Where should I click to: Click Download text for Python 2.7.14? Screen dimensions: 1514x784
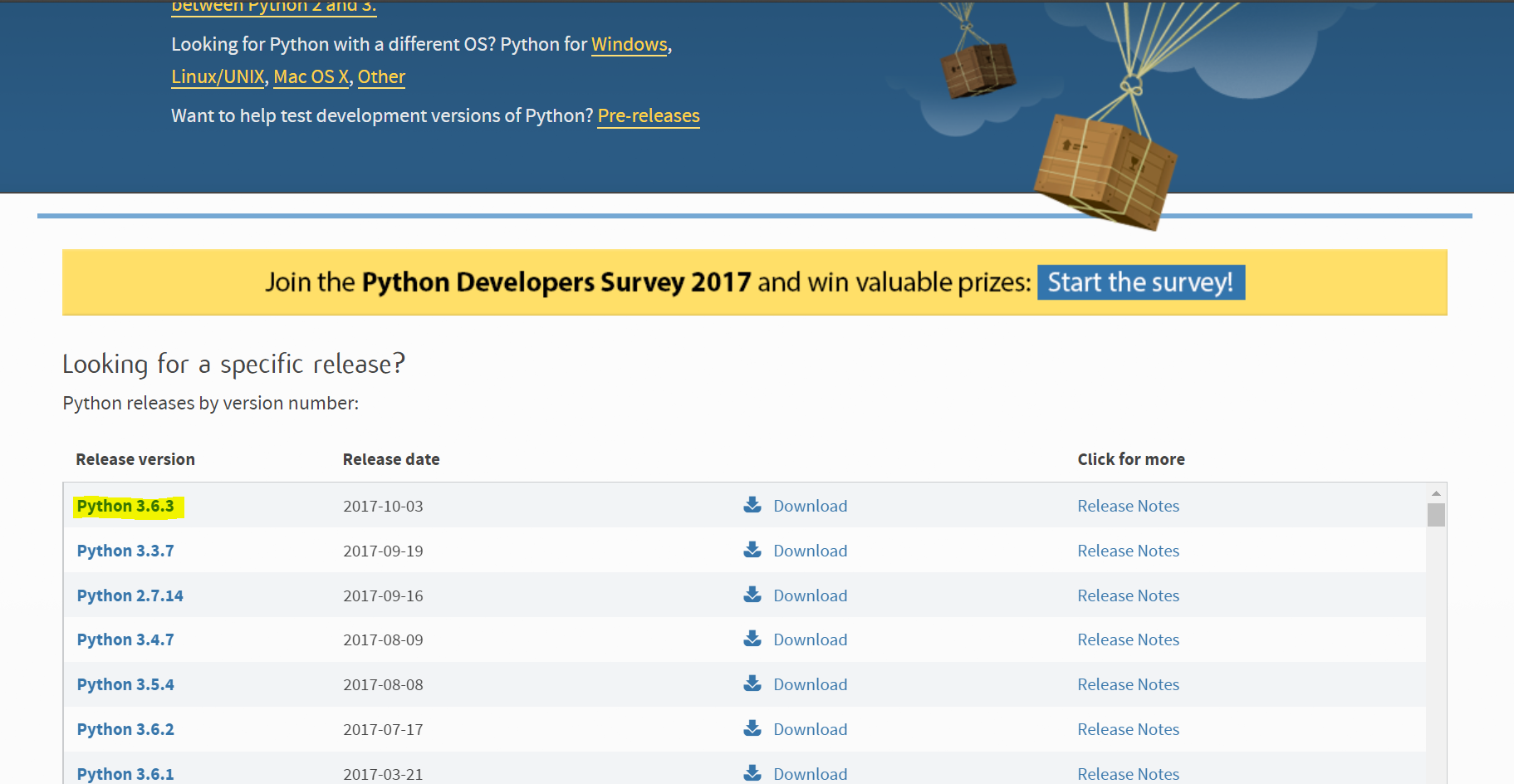click(x=811, y=595)
